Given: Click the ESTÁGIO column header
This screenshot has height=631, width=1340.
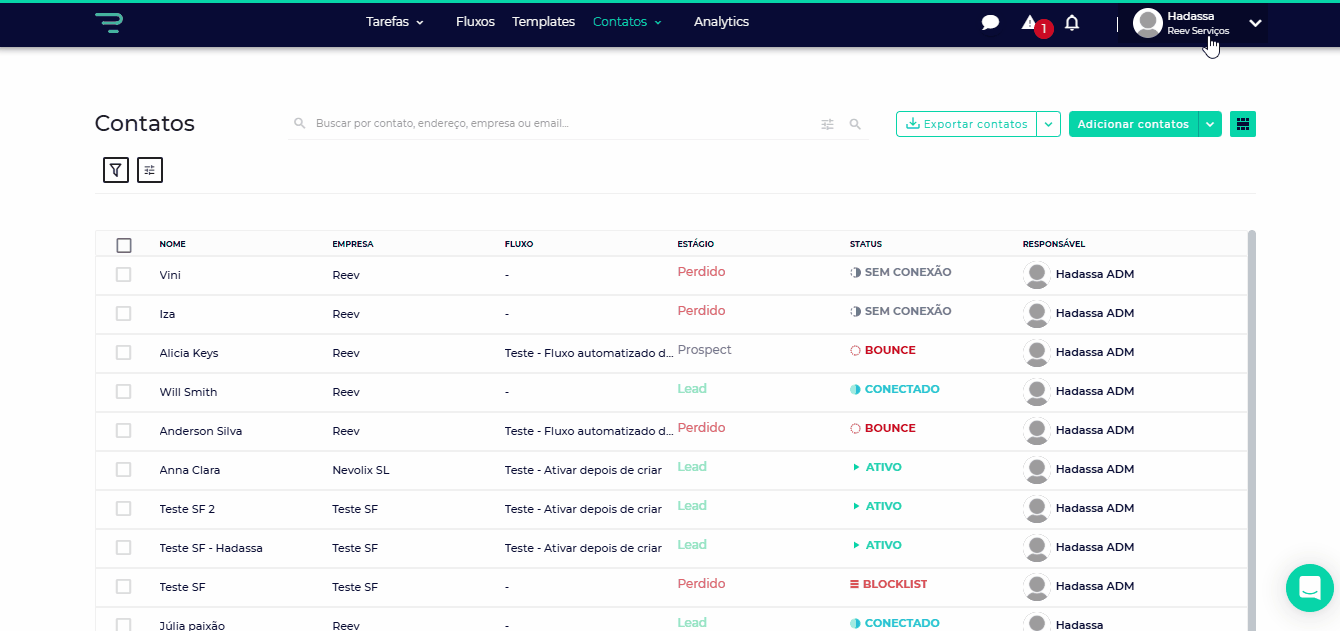Looking at the screenshot, I should [695, 244].
